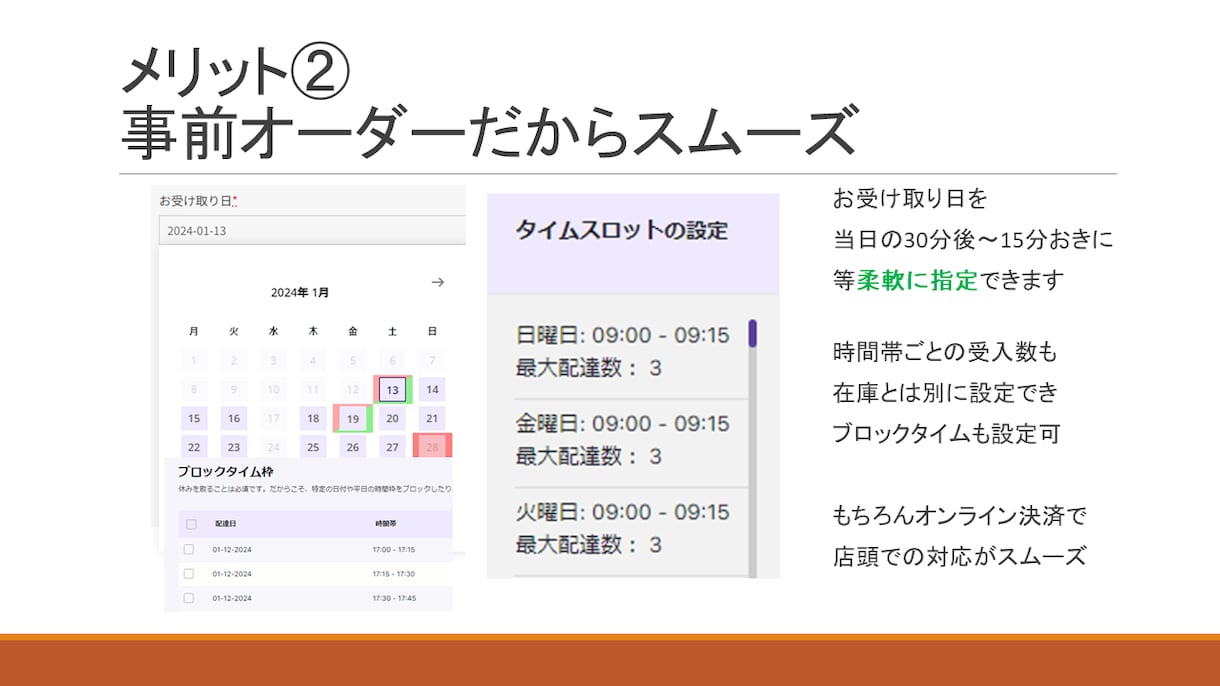Click the slide title 事前オーダーだからスムーズ
Viewport: 1220px width, 686px height.
(x=490, y=132)
